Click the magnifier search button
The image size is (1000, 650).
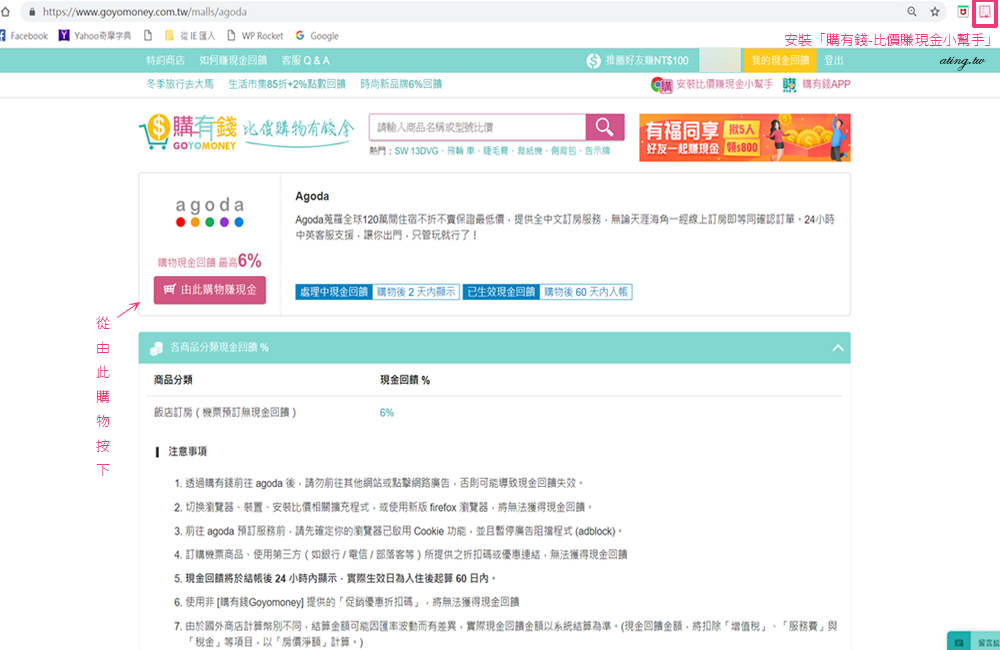click(604, 127)
